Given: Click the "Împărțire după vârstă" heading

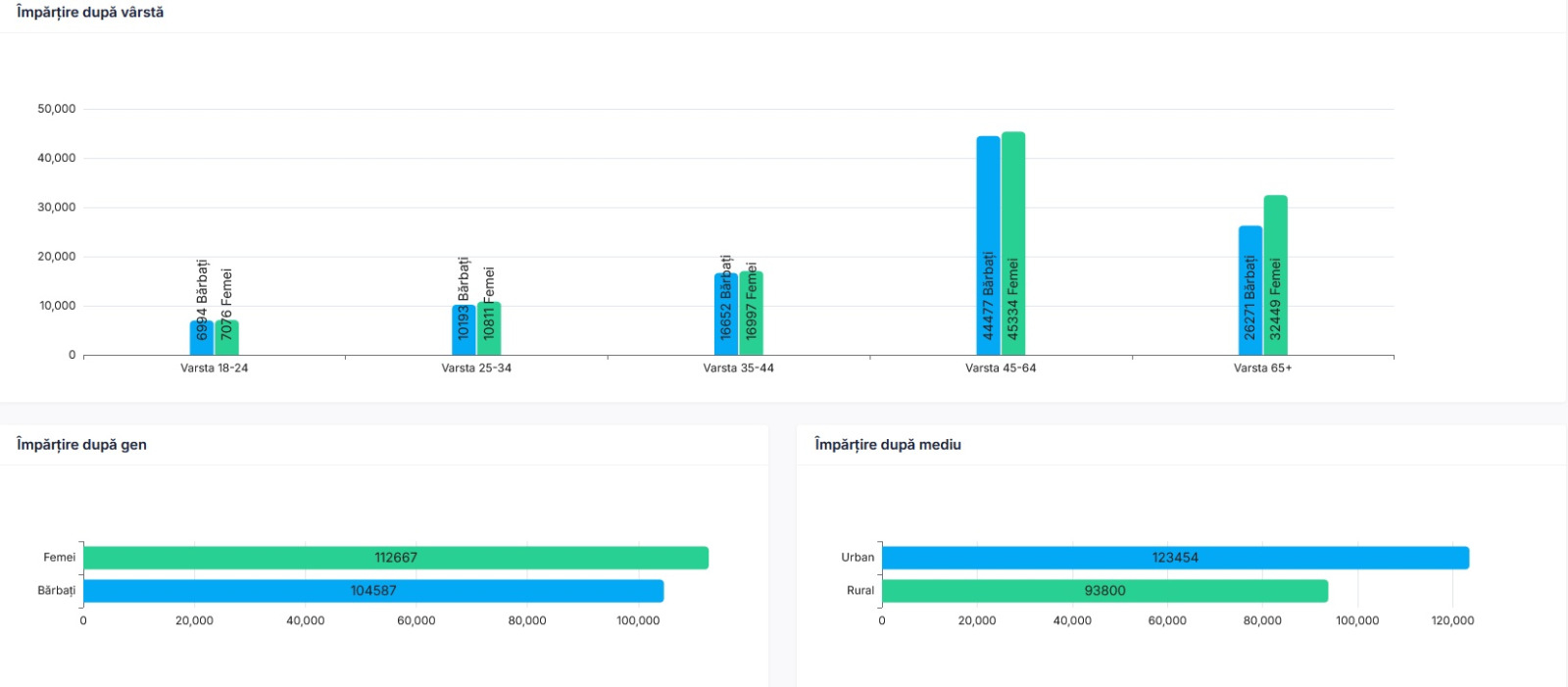Looking at the screenshot, I should coord(90,13).
